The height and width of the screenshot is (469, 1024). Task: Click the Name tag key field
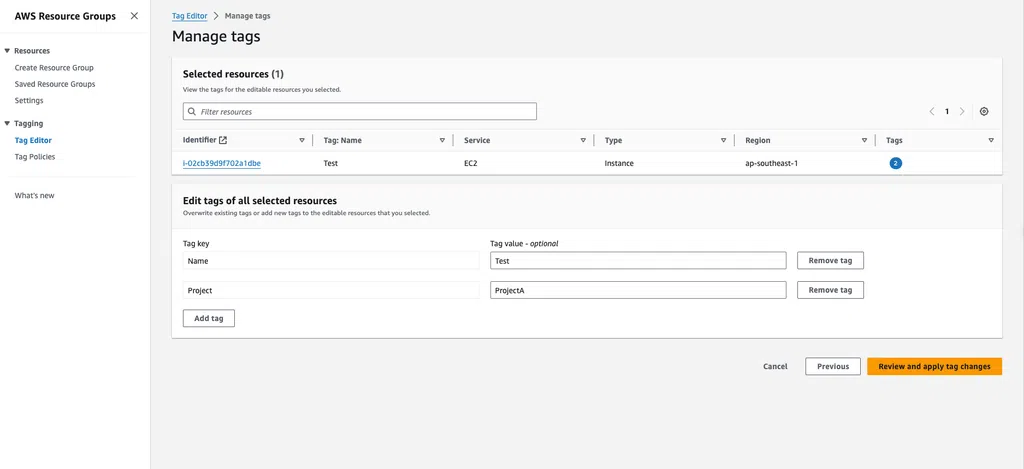tap(331, 260)
